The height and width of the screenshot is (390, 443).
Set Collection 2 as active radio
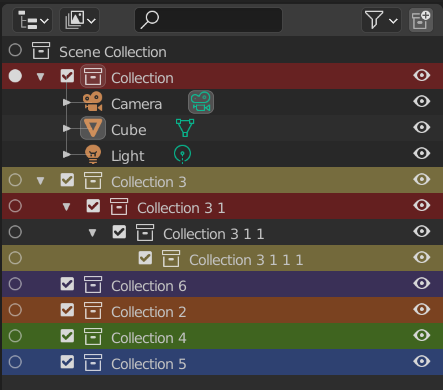point(15,310)
